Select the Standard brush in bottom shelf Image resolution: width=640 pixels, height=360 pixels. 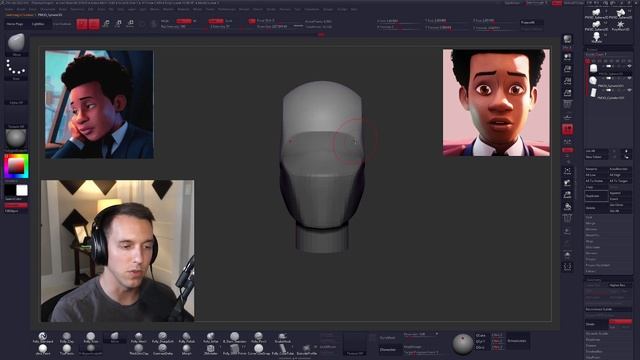pyautogui.click(x=42, y=338)
